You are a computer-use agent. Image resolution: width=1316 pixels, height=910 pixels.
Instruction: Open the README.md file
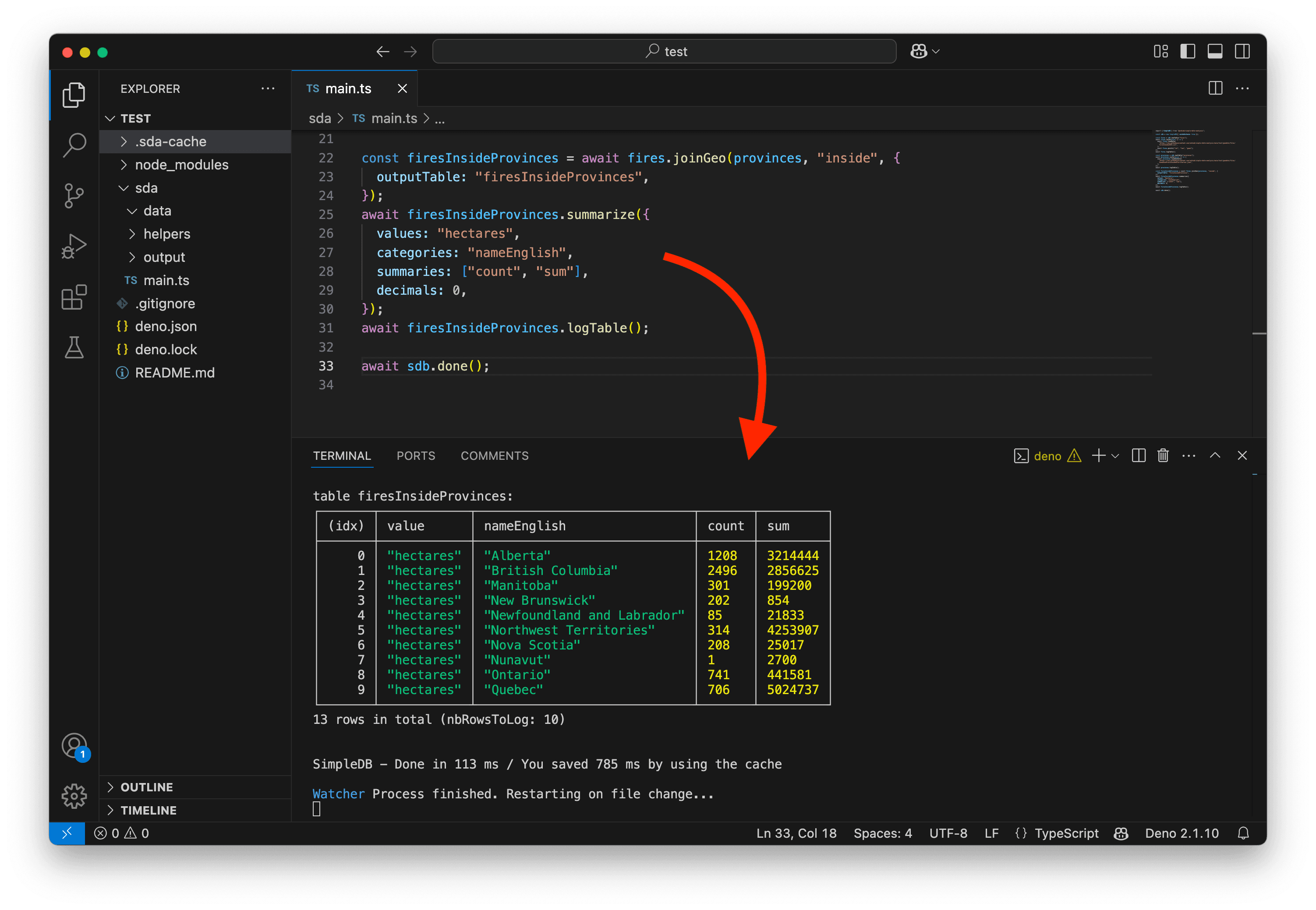(x=195, y=373)
